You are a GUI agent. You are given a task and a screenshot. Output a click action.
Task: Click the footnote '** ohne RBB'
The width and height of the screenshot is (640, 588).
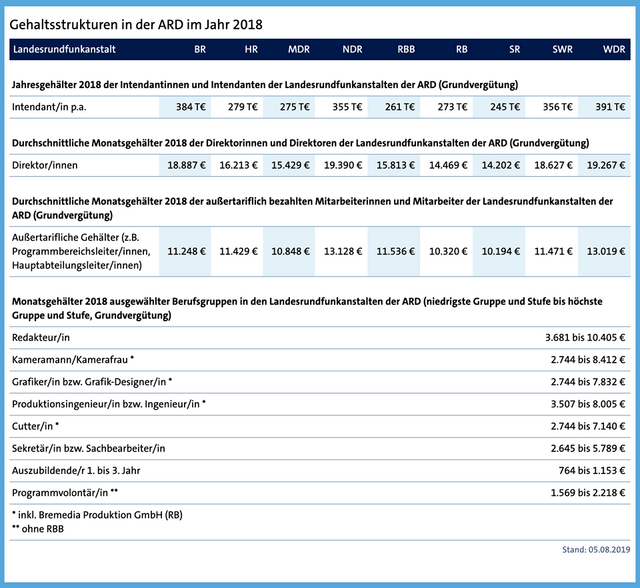coord(39,527)
